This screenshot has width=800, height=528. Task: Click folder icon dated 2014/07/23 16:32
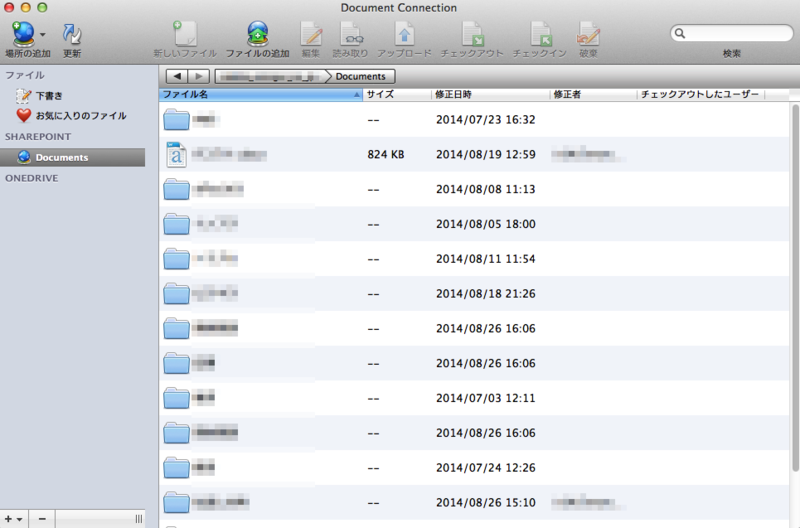(177, 119)
